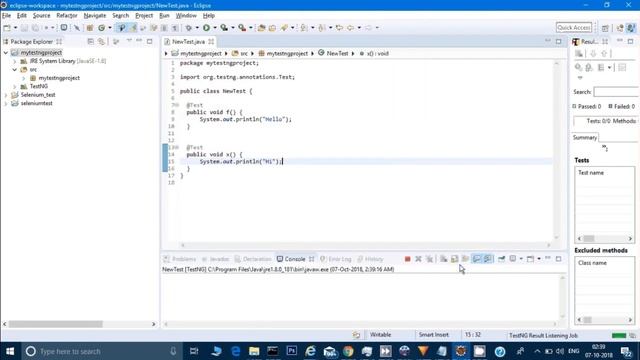Click the Open Perspective icon

pos(605,28)
